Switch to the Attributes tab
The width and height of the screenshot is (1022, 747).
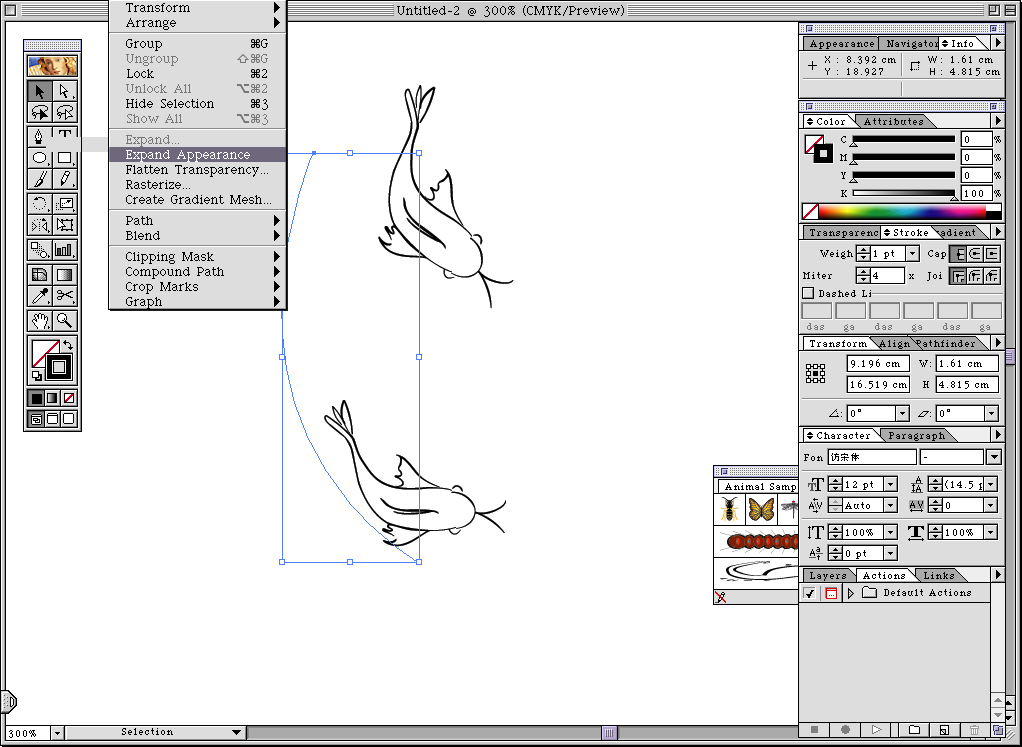pos(893,121)
